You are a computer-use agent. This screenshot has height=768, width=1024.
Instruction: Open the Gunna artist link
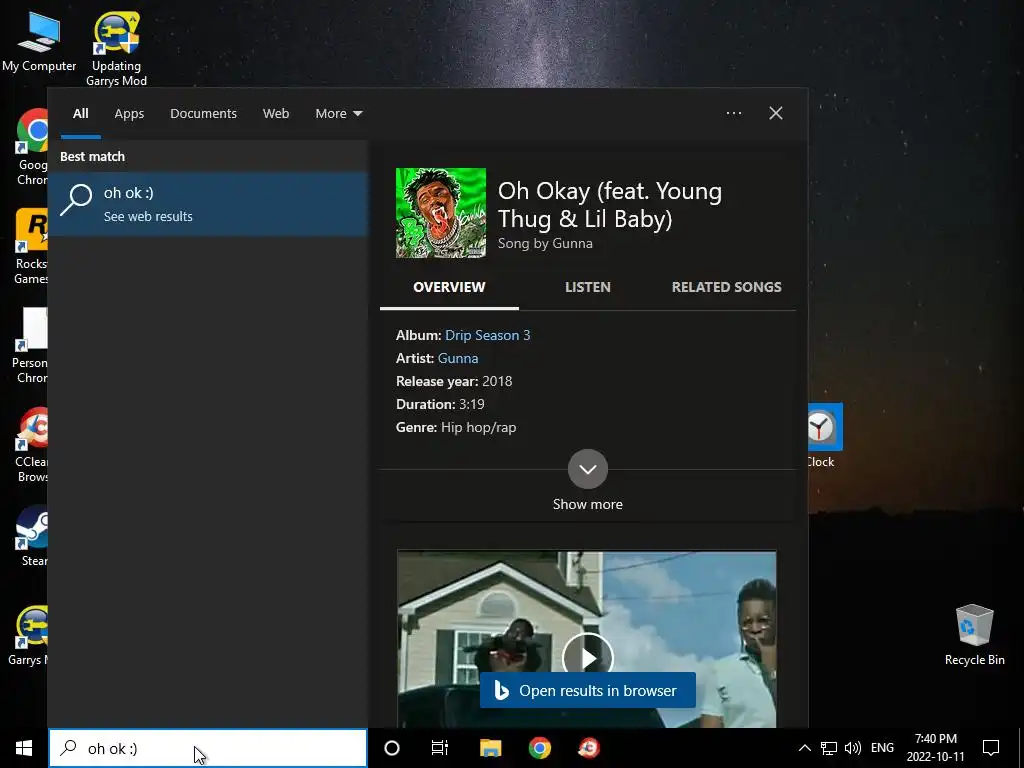click(458, 359)
